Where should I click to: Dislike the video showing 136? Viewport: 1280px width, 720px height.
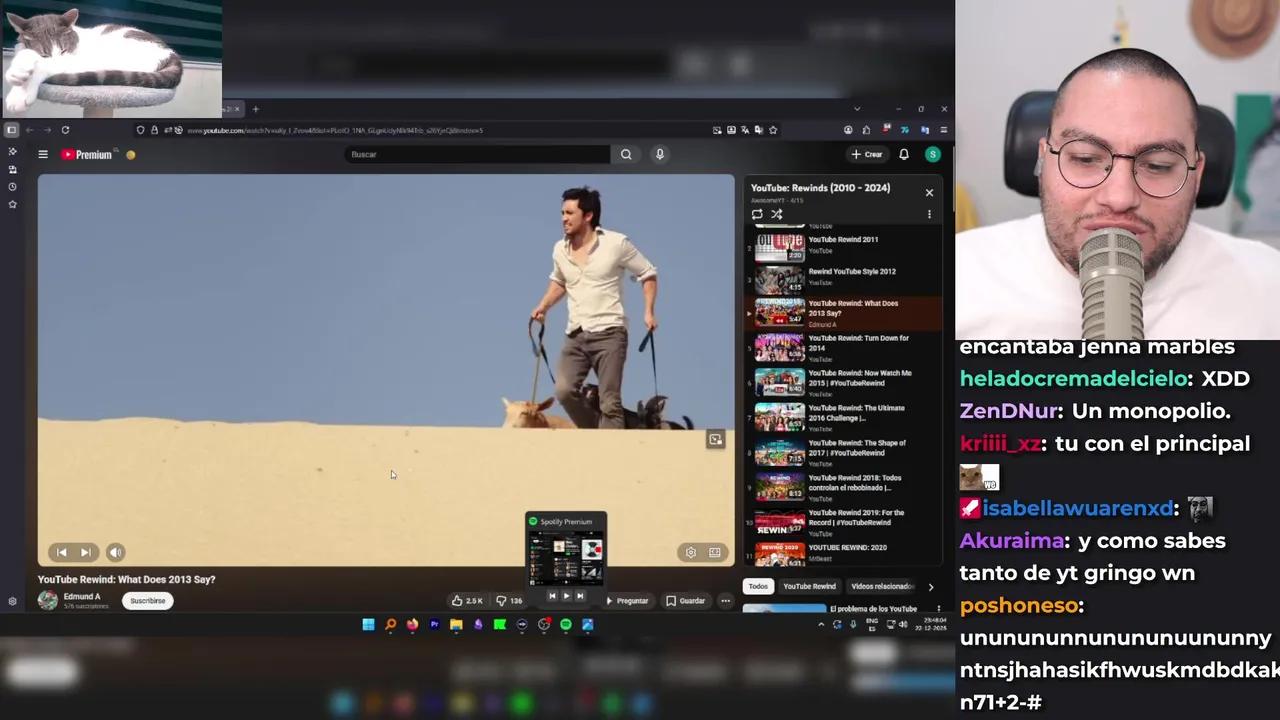pos(510,601)
